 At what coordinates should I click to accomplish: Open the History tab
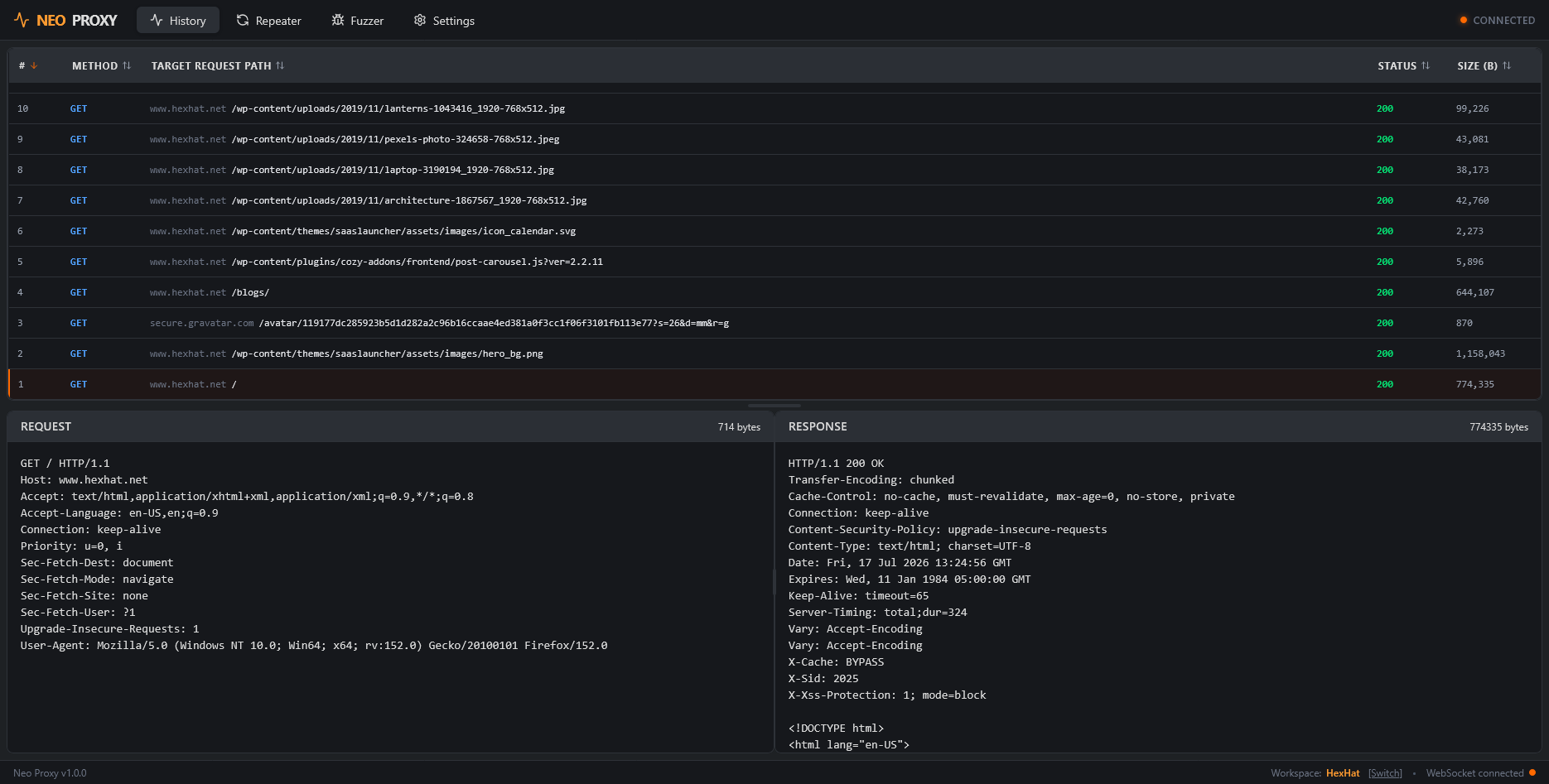[178, 21]
